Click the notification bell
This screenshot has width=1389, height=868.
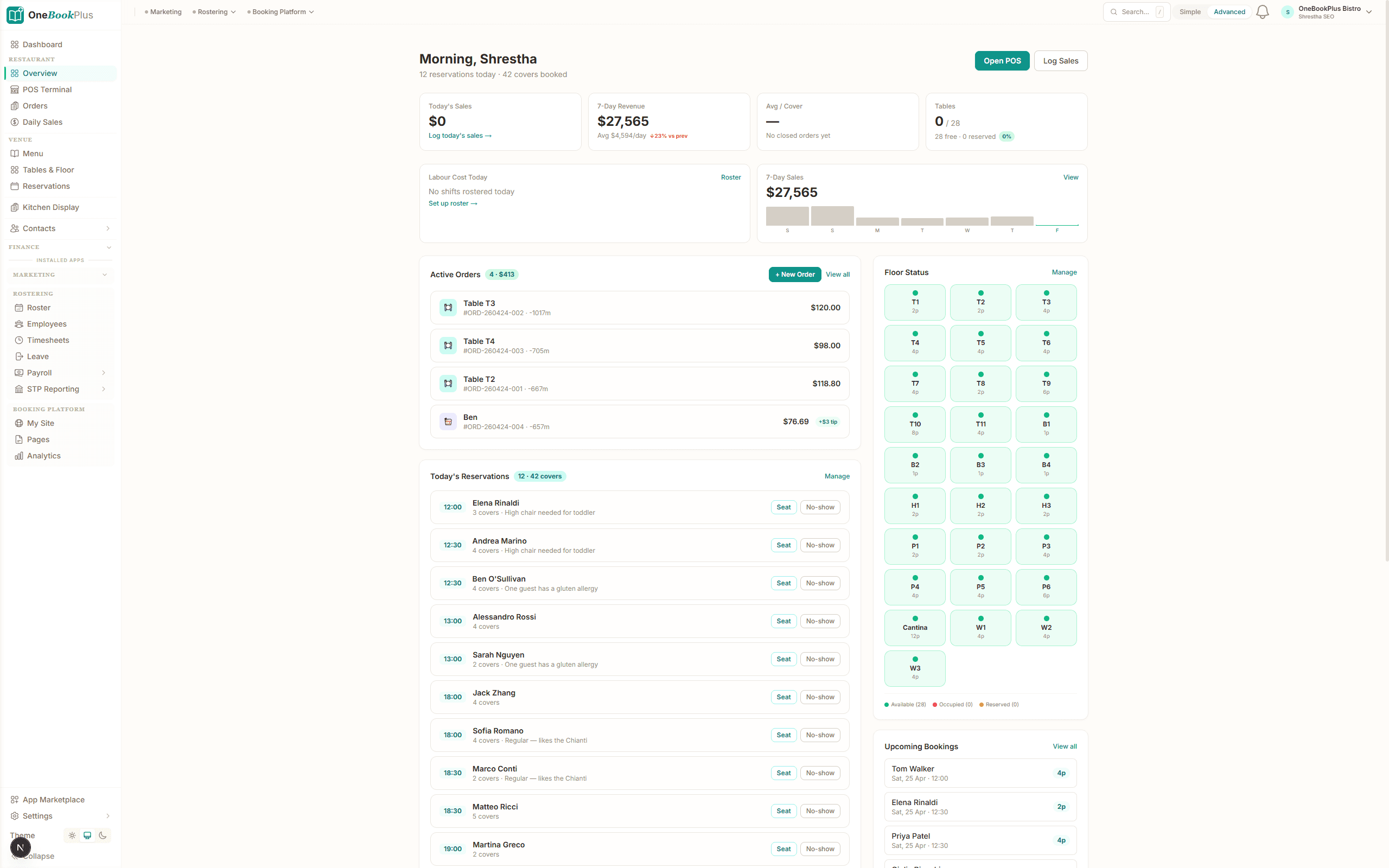point(1261,11)
